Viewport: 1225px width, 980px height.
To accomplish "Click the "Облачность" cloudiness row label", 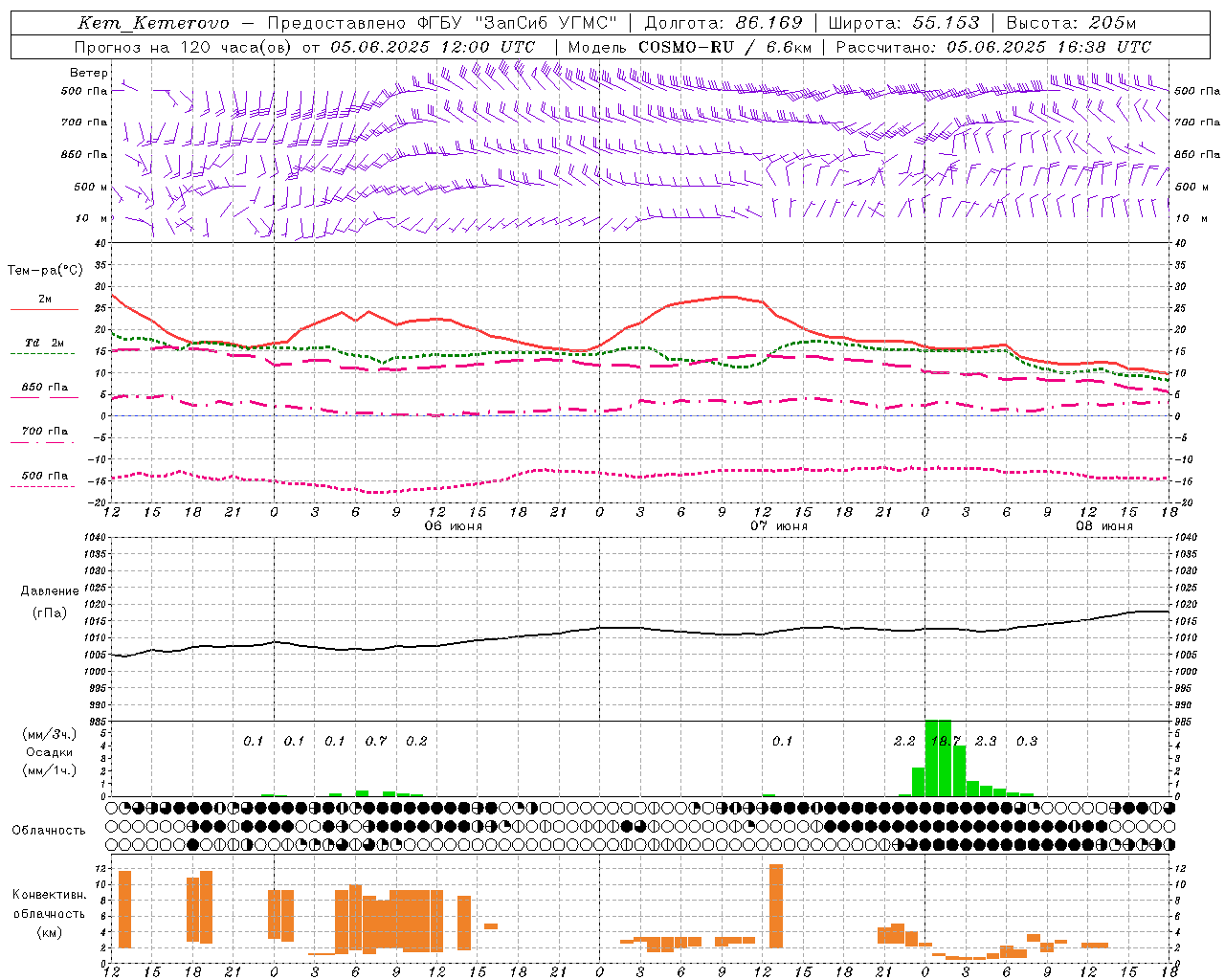I will [49, 830].
